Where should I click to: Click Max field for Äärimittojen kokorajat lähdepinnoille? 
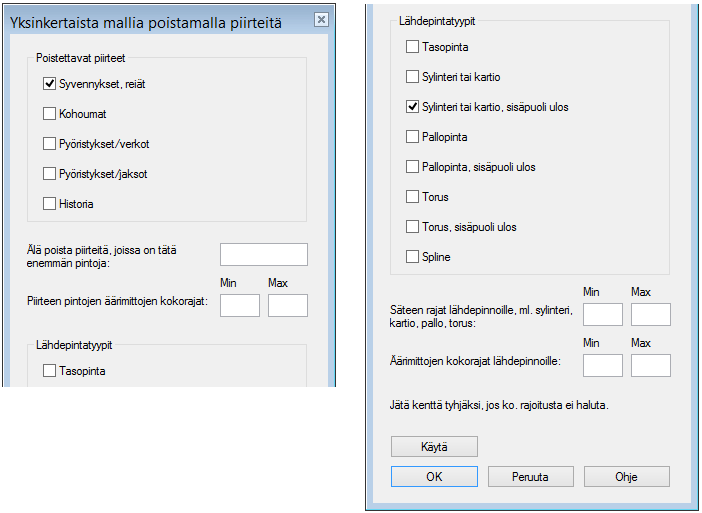(650, 365)
